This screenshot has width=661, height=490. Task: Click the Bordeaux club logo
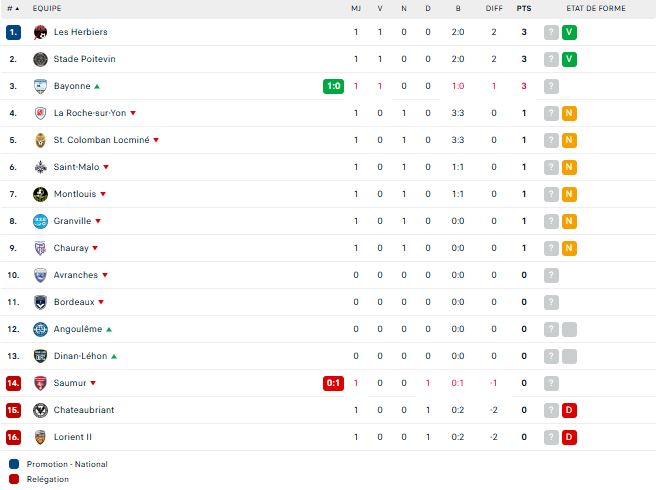(x=40, y=302)
